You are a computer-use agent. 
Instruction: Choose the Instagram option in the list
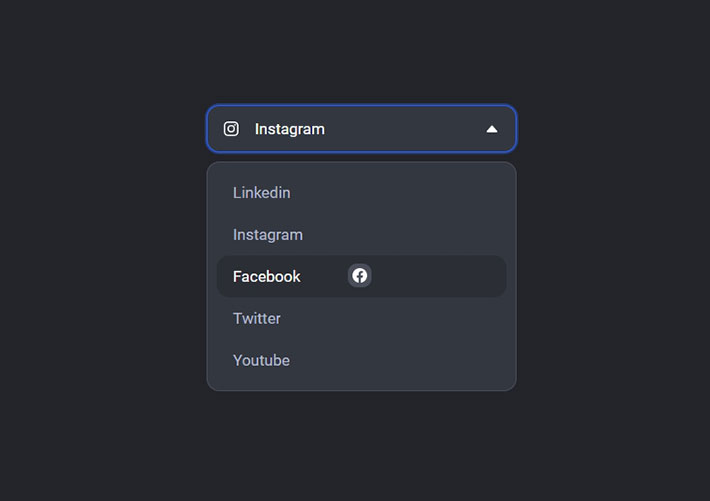pyautogui.click(x=268, y=234)
